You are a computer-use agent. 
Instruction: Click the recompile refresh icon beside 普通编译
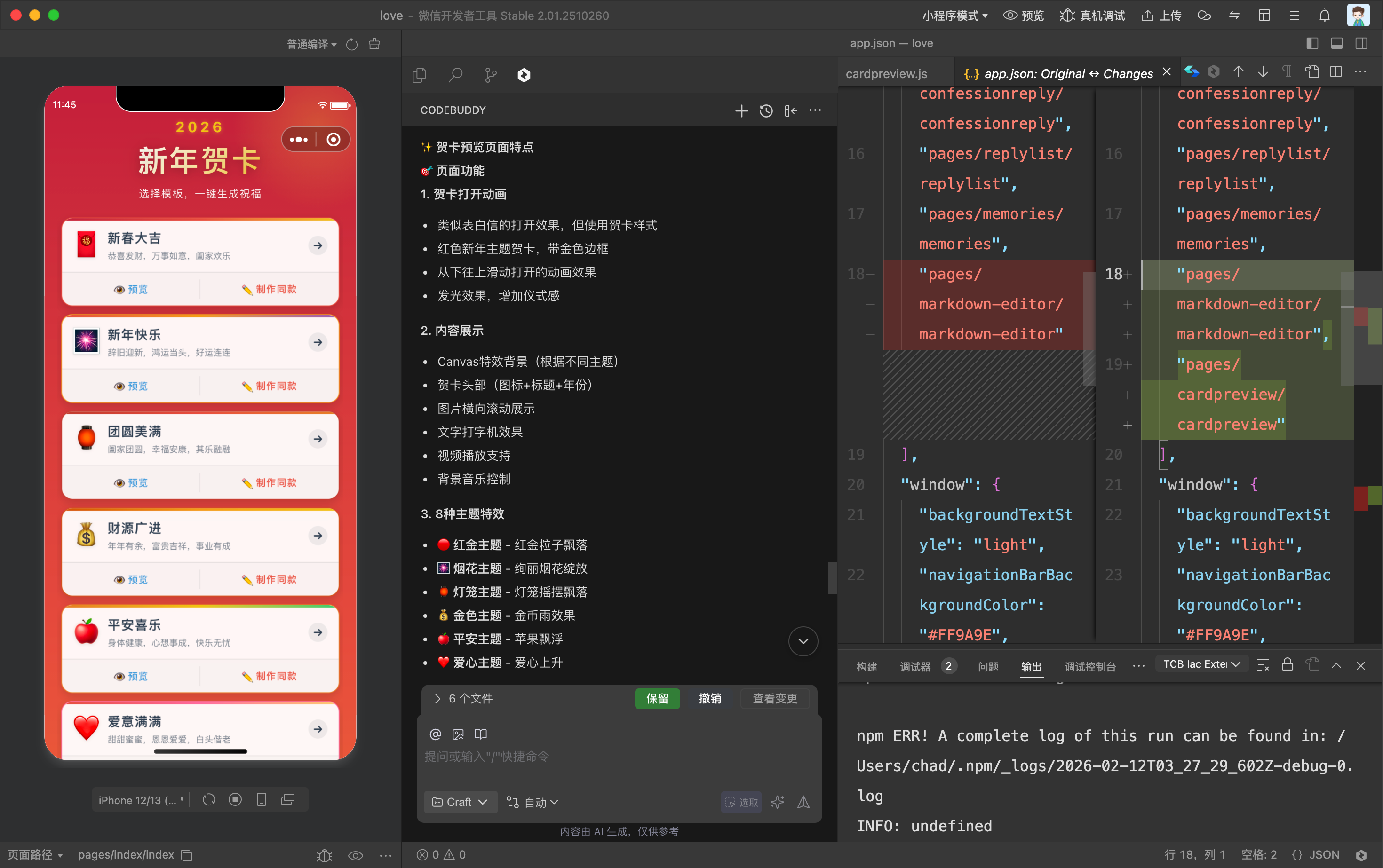[x=352, y=44]
